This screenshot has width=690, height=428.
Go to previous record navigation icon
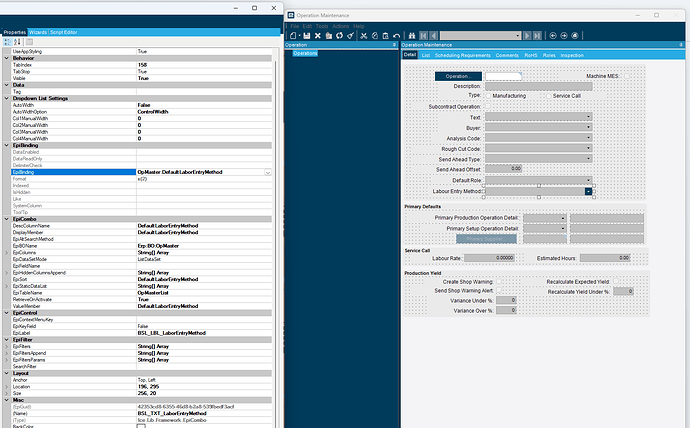coord(434,36)
